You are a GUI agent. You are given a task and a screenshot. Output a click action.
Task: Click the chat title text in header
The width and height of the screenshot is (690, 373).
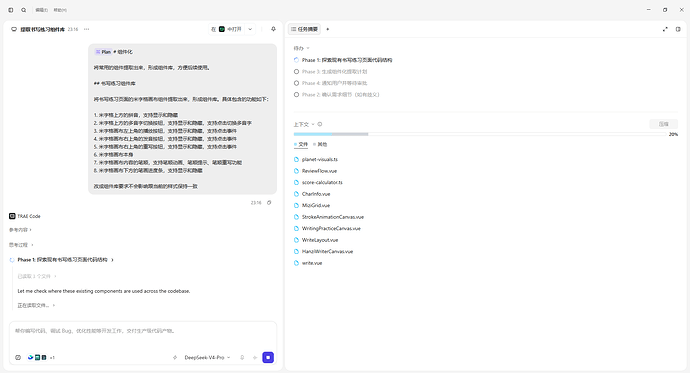coord(43,29)
